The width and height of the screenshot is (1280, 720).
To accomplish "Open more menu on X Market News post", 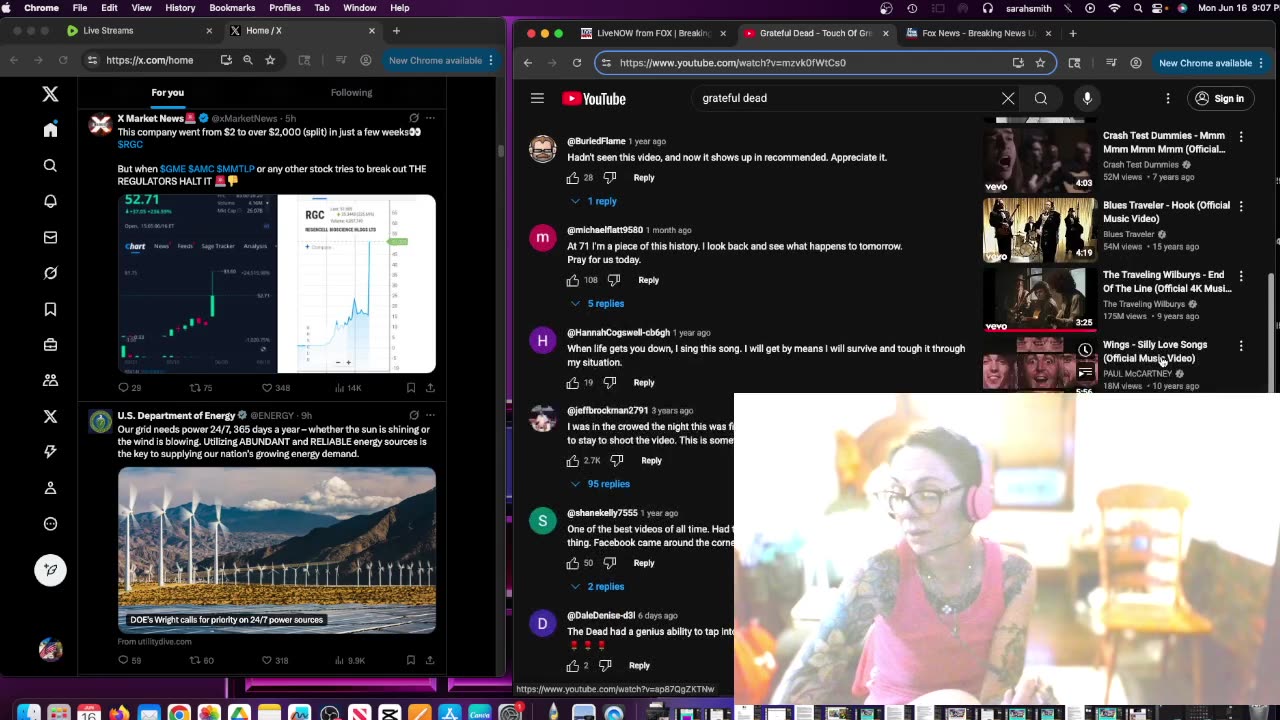I will [430, 118].
